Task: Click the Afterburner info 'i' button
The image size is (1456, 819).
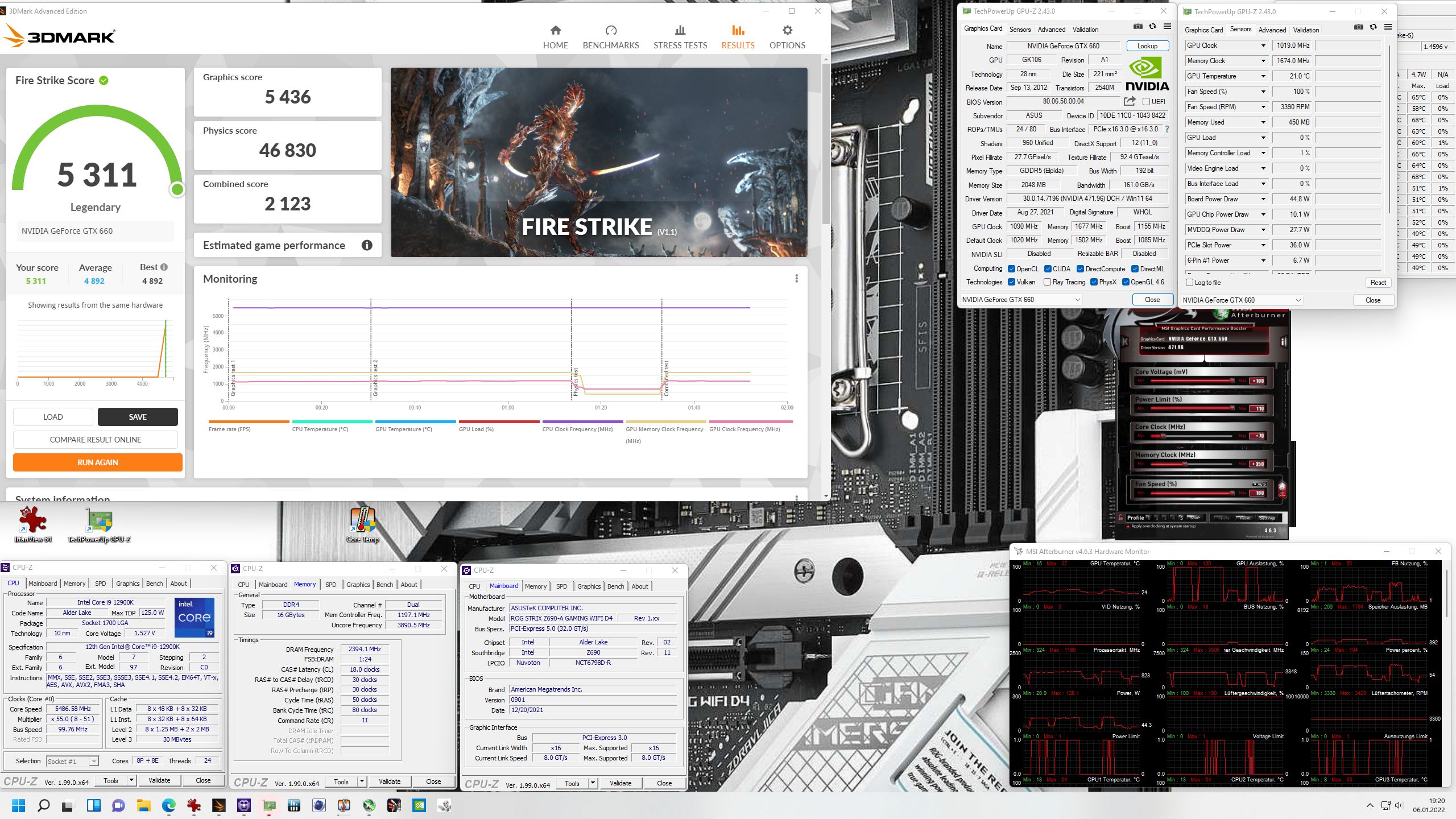Action: 1283,342
